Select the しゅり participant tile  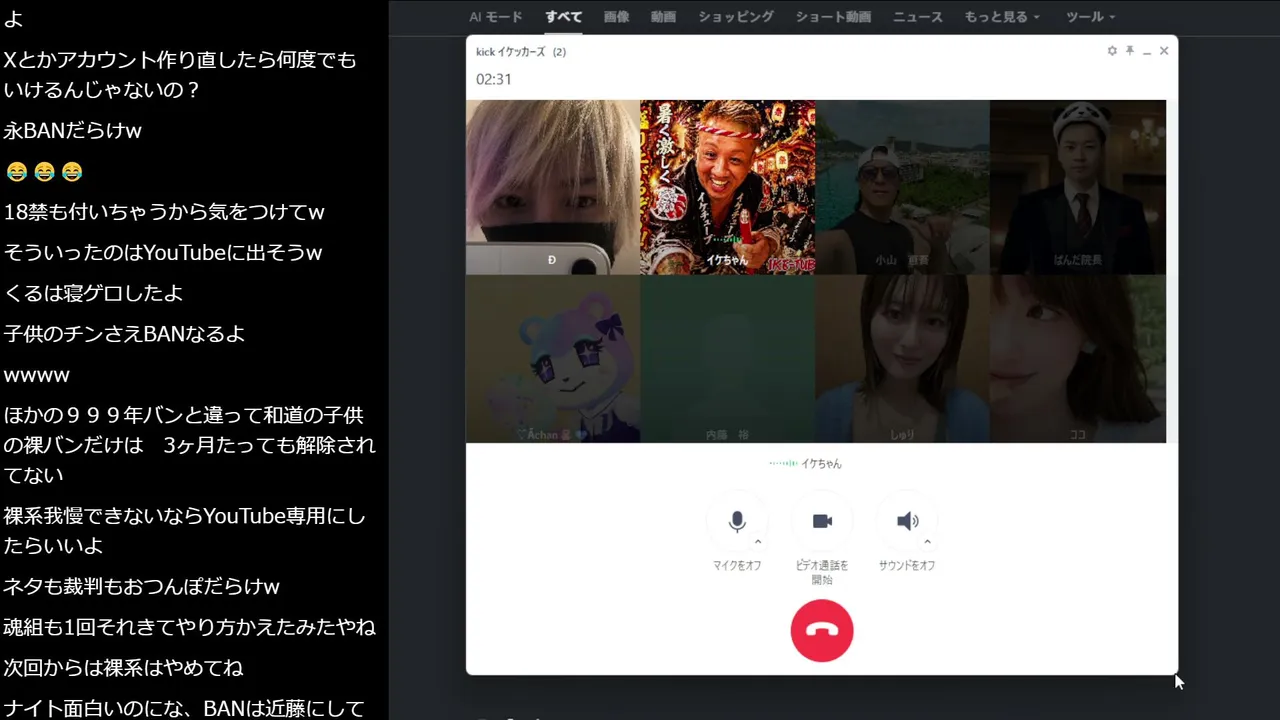[x=902, y=359]
